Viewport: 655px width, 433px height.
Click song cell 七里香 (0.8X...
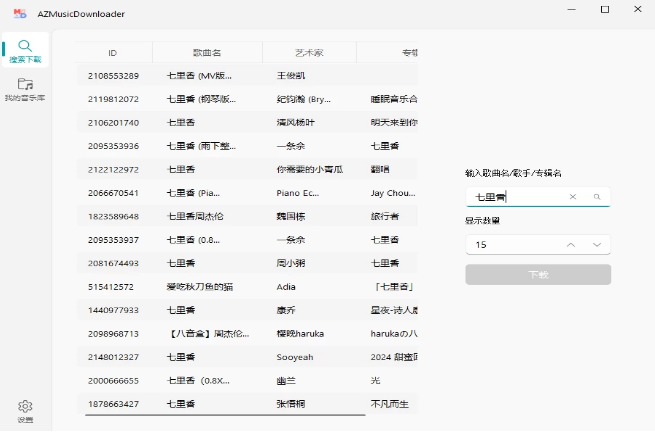(198, 380)
